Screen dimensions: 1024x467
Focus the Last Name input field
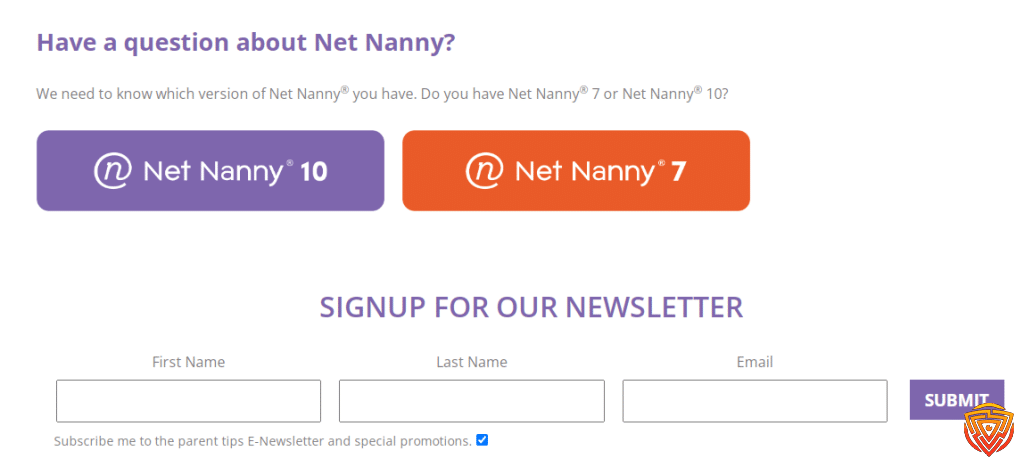472,401
